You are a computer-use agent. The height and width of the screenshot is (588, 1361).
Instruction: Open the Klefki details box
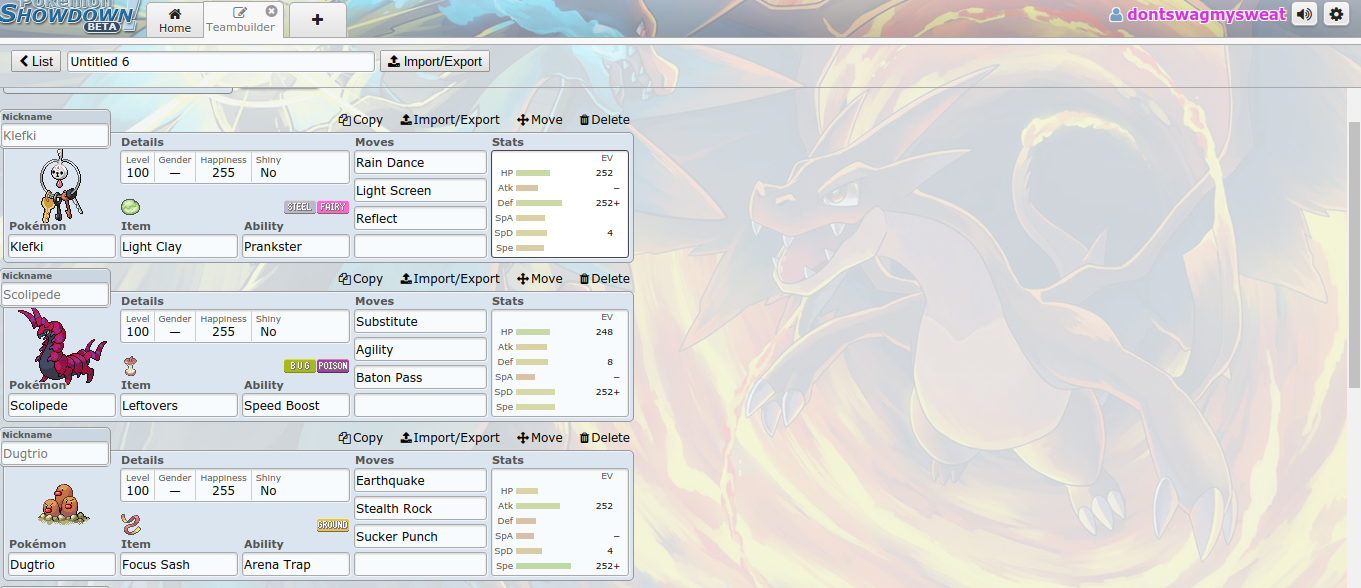coord(235,167)
